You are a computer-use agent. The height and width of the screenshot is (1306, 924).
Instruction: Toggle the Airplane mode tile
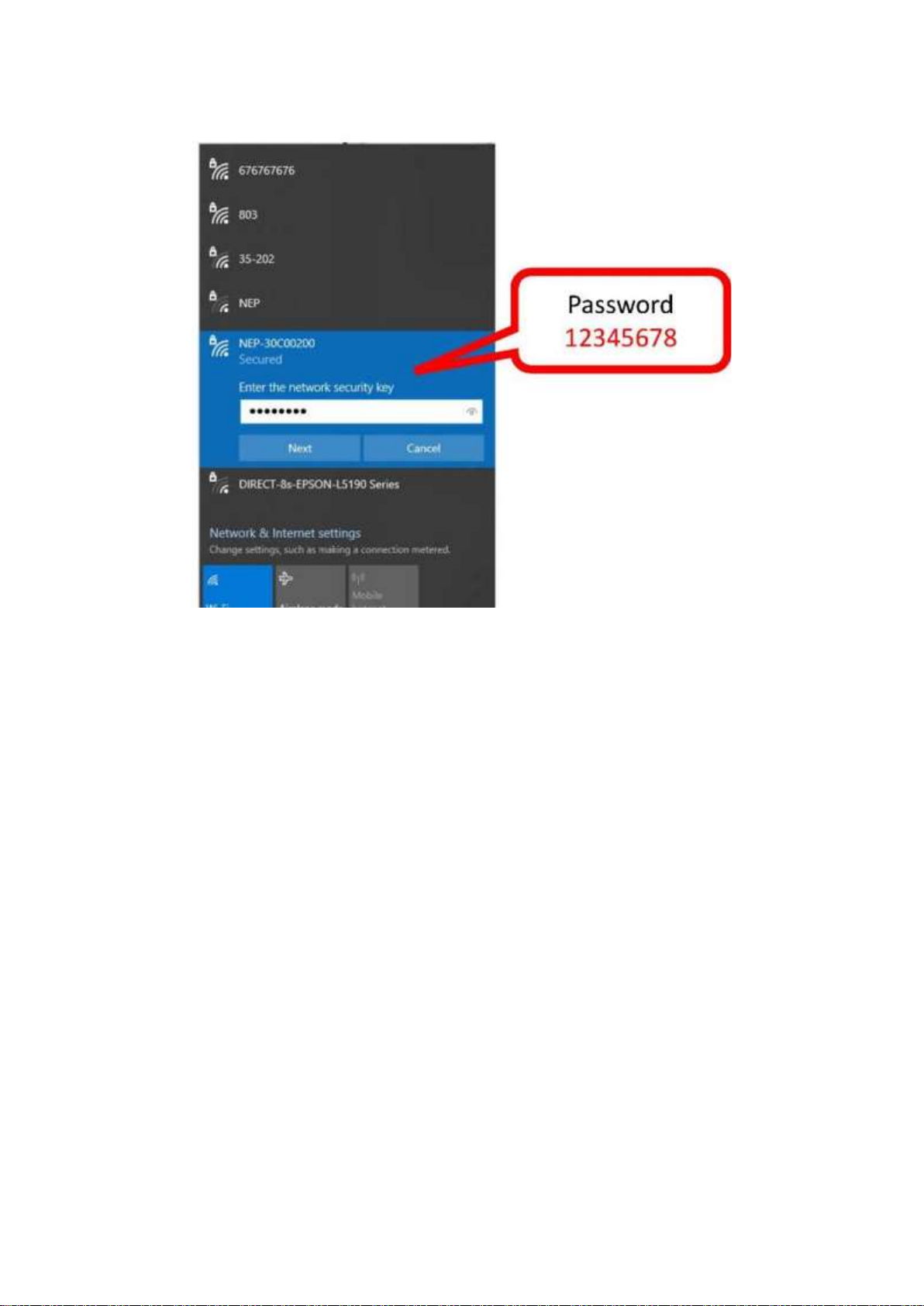(x=310, y=586)
